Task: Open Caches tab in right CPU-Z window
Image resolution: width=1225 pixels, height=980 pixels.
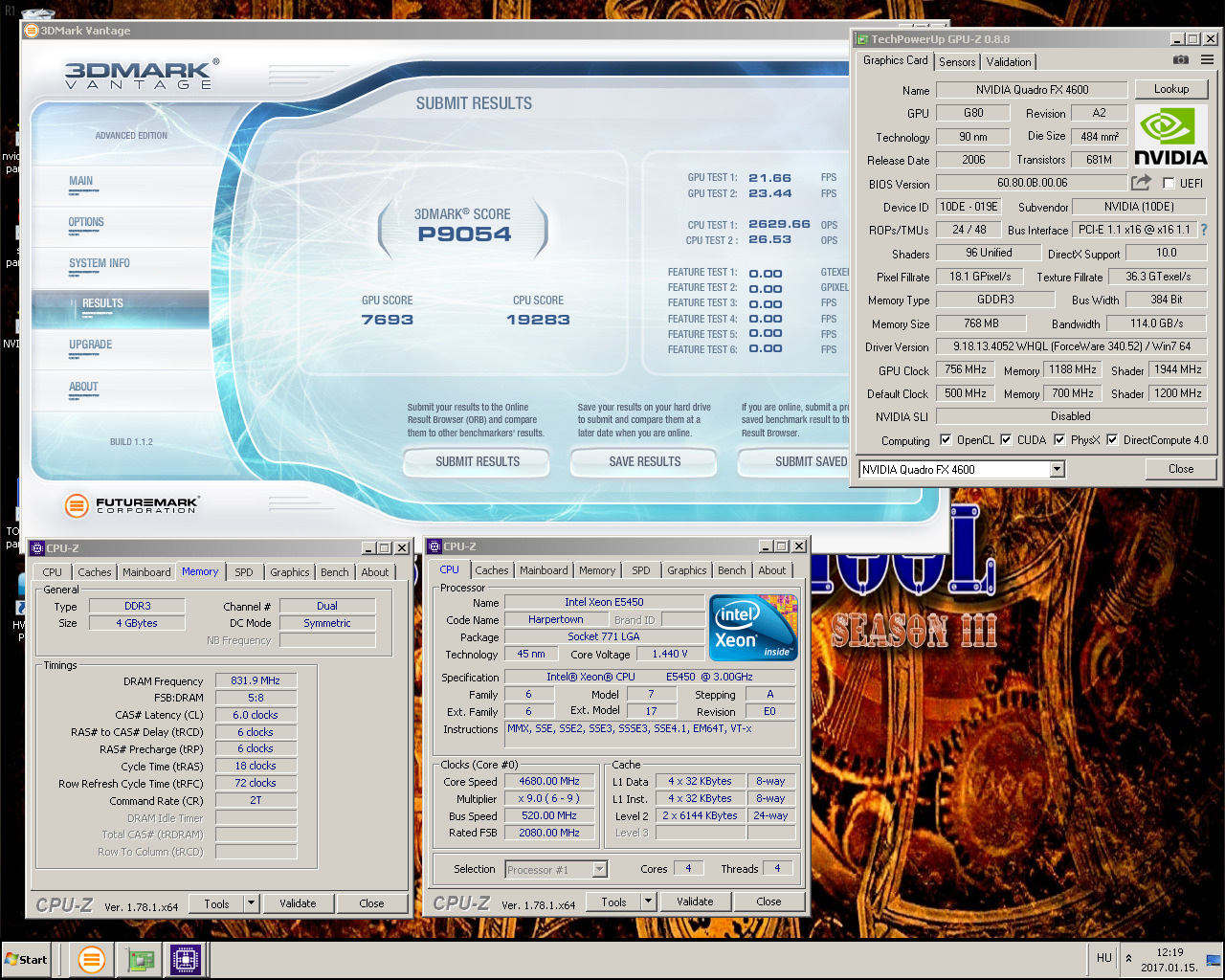Action: [x=492, y=570]
